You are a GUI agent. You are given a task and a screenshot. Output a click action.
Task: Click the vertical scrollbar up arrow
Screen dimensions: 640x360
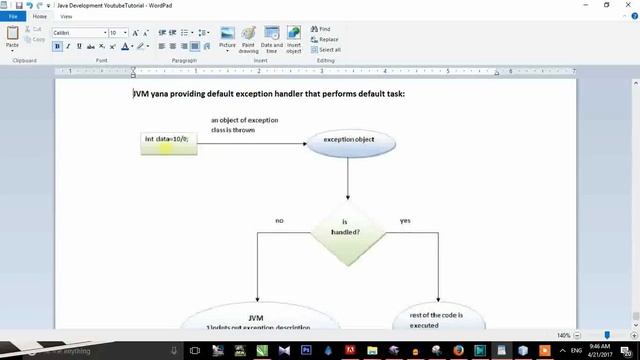point(636,83)
